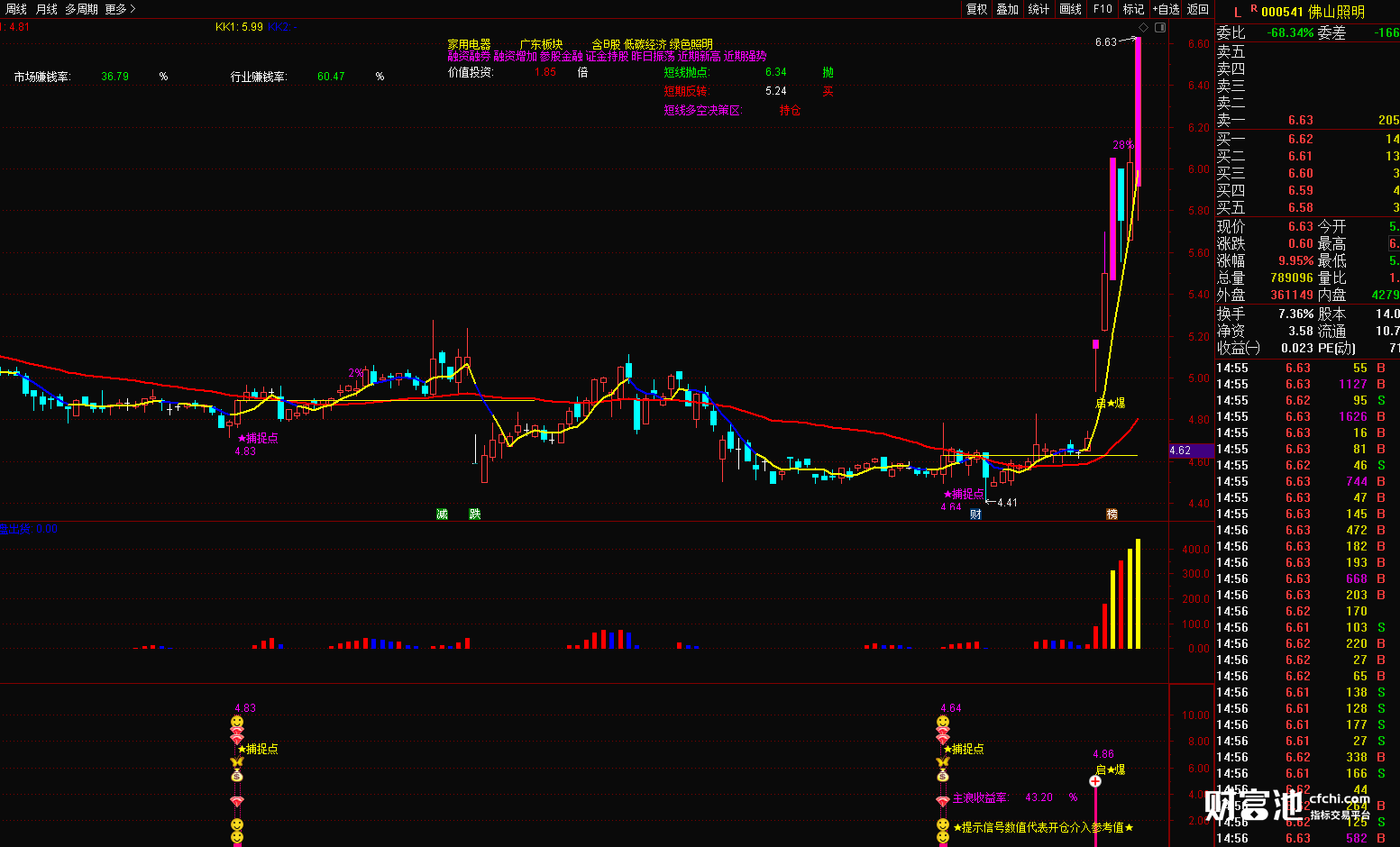Click the 减 marker at chart bottom

point(442,514)
